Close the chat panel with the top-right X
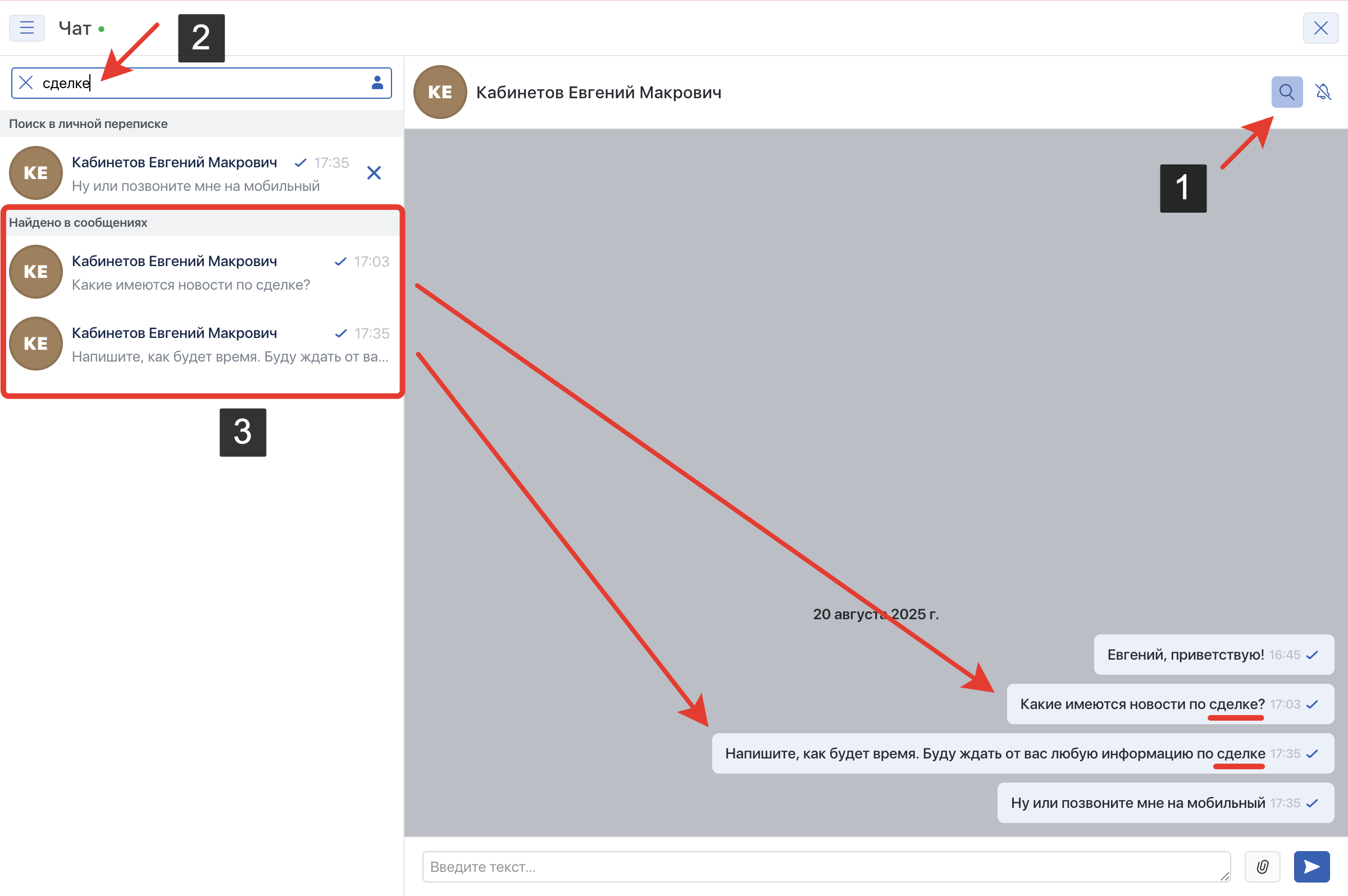The image size is (1348, 896). coord(1320,28)
